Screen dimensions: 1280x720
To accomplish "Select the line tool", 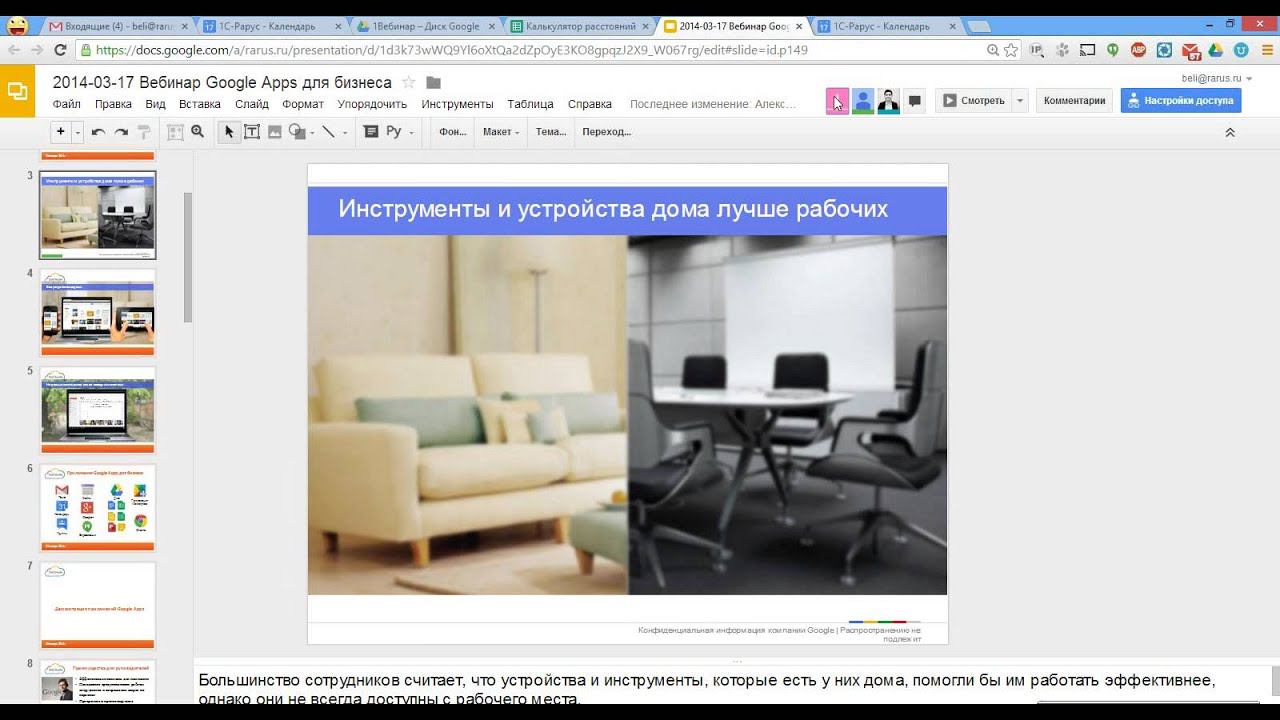I will (x=328, y=131).
